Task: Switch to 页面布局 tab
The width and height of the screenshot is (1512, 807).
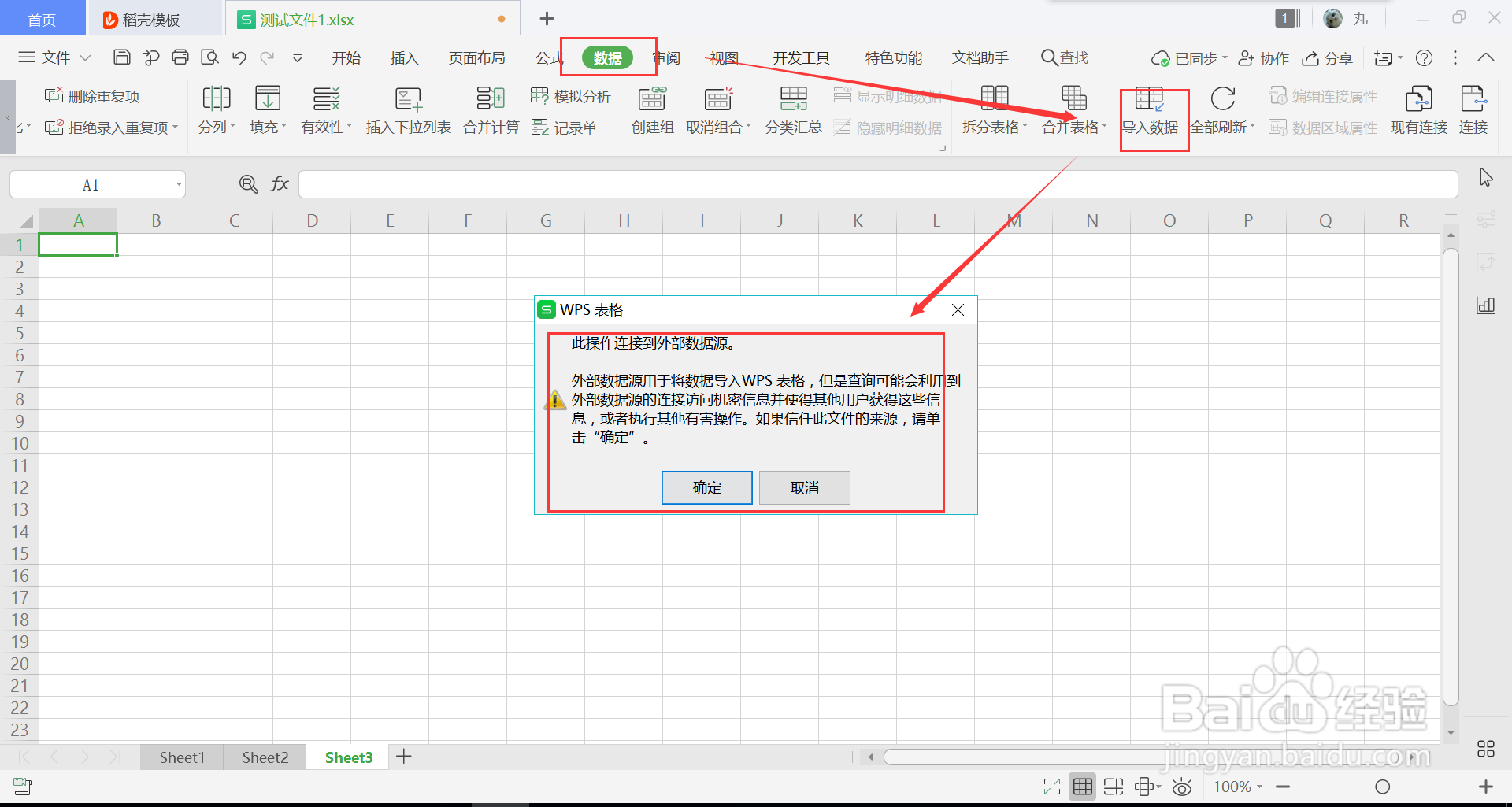Action: pyautogui.click(x=477, y=57)
